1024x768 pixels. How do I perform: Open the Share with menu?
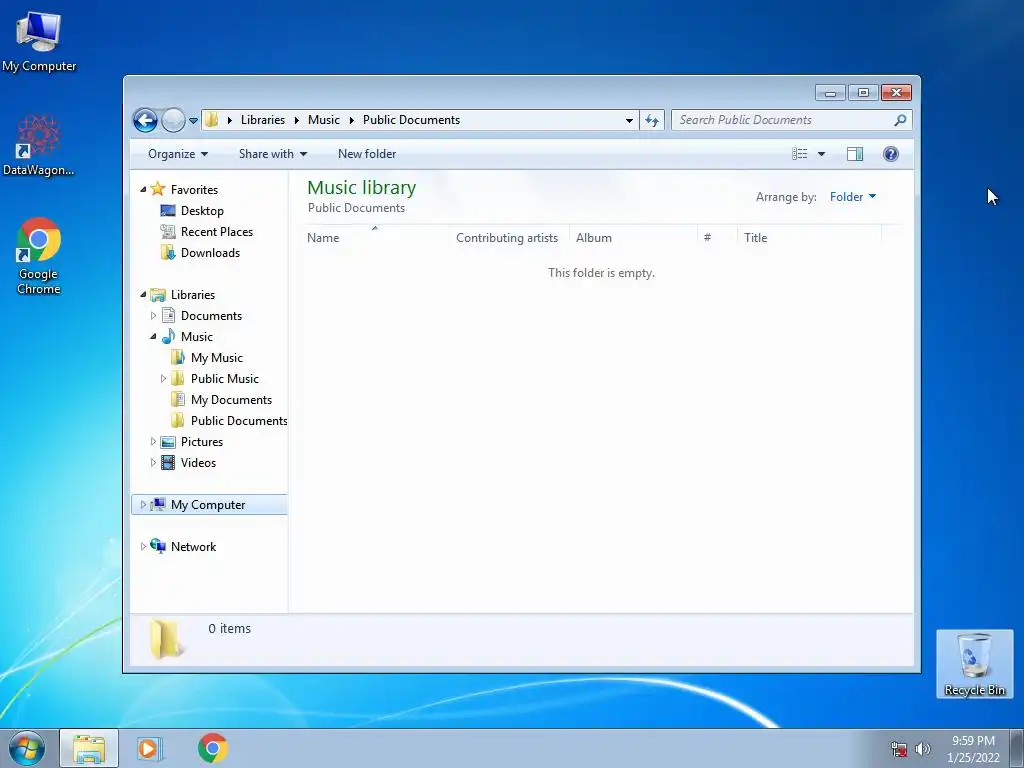tap(272, 154)
